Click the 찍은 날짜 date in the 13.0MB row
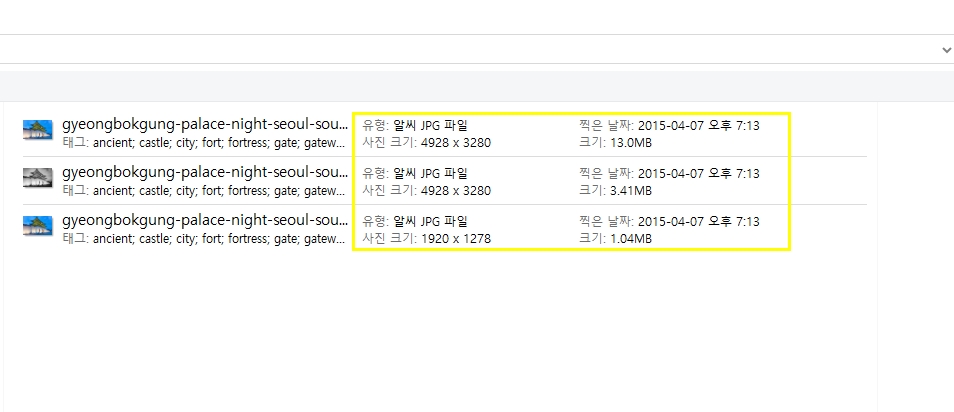 [669, 126]
